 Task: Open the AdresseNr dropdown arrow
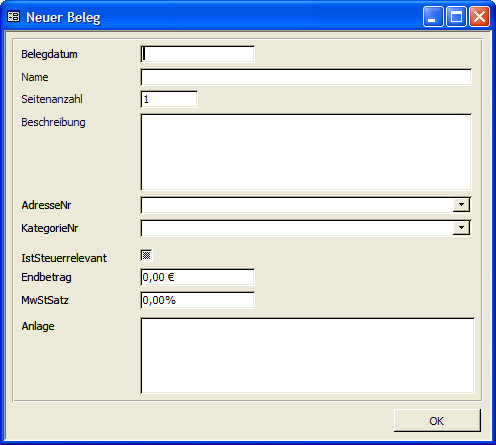click(x=461, y=204)
